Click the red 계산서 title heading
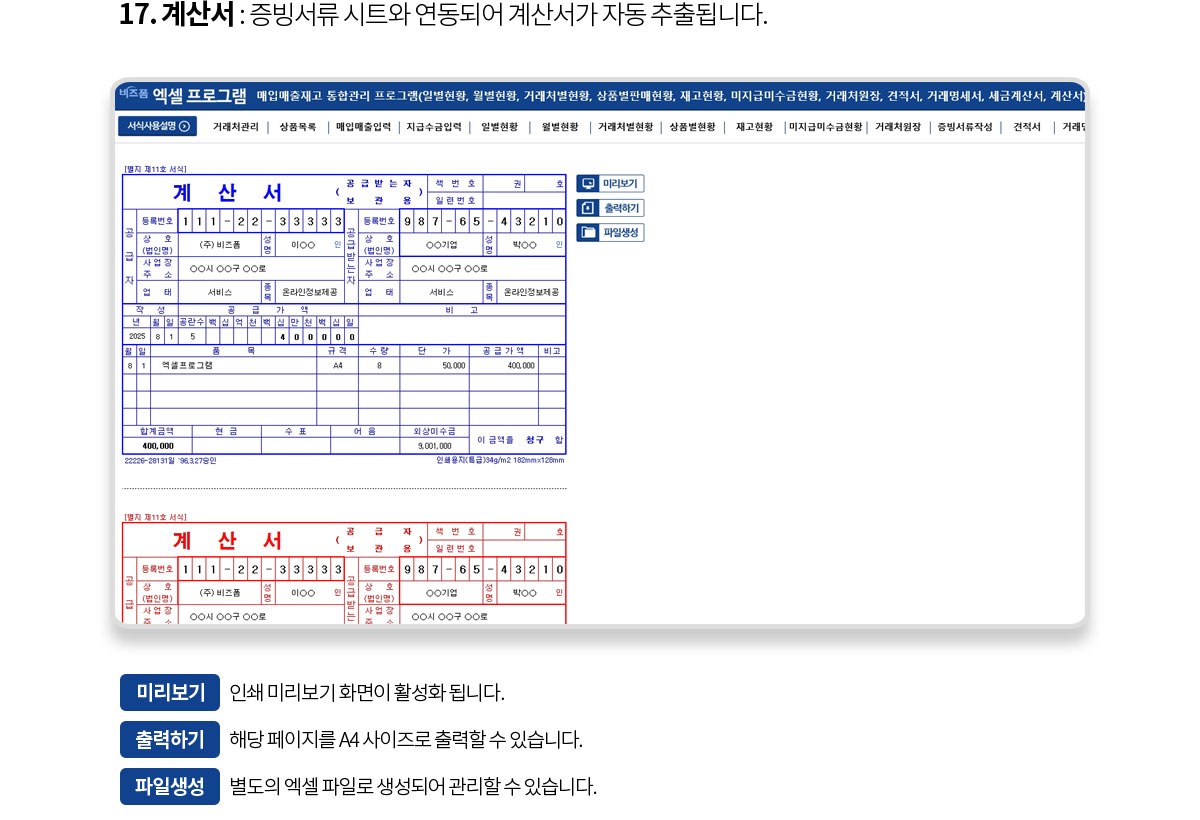This screenshot has width=1200, height=820. 227,540
